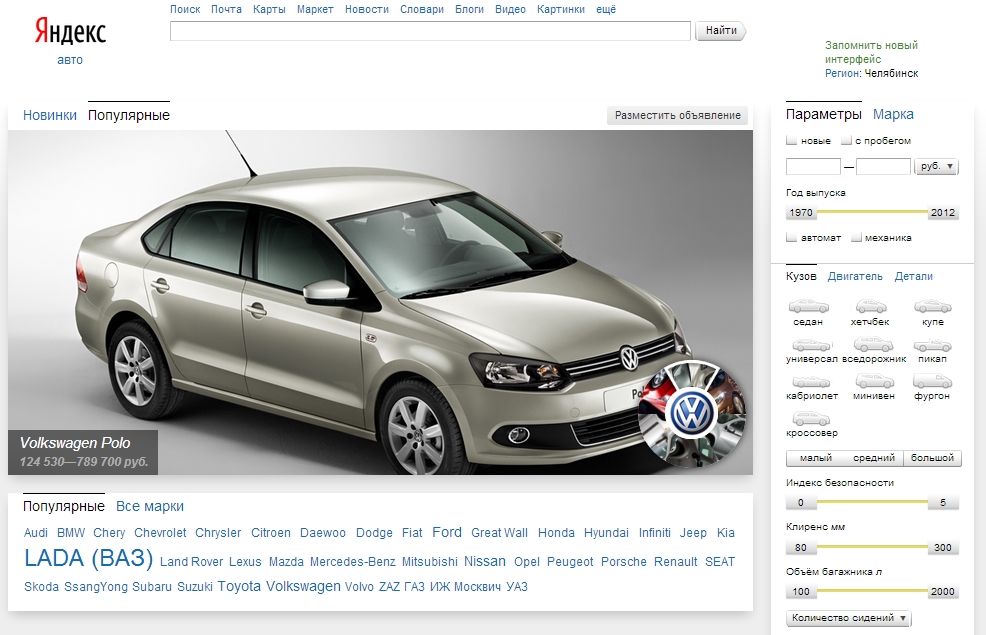Viewport: 986px width, 635px height.
Task: Expand the Количество сидений dropdown
Action: click(849, 618)
